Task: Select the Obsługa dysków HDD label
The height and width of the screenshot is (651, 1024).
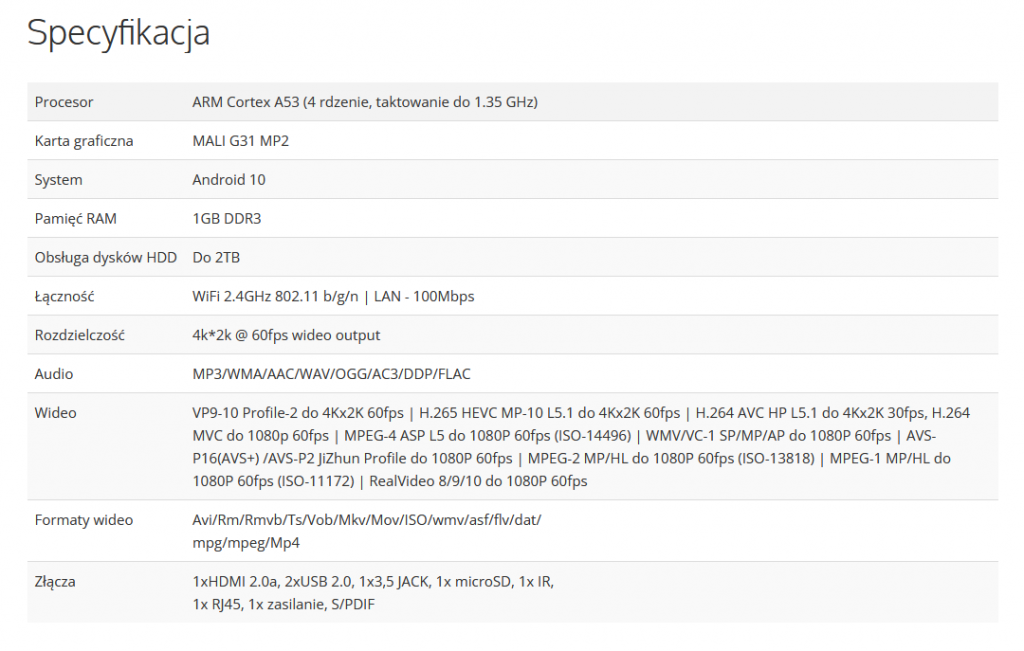Action: pyautogui.click(x=106, y=258)
